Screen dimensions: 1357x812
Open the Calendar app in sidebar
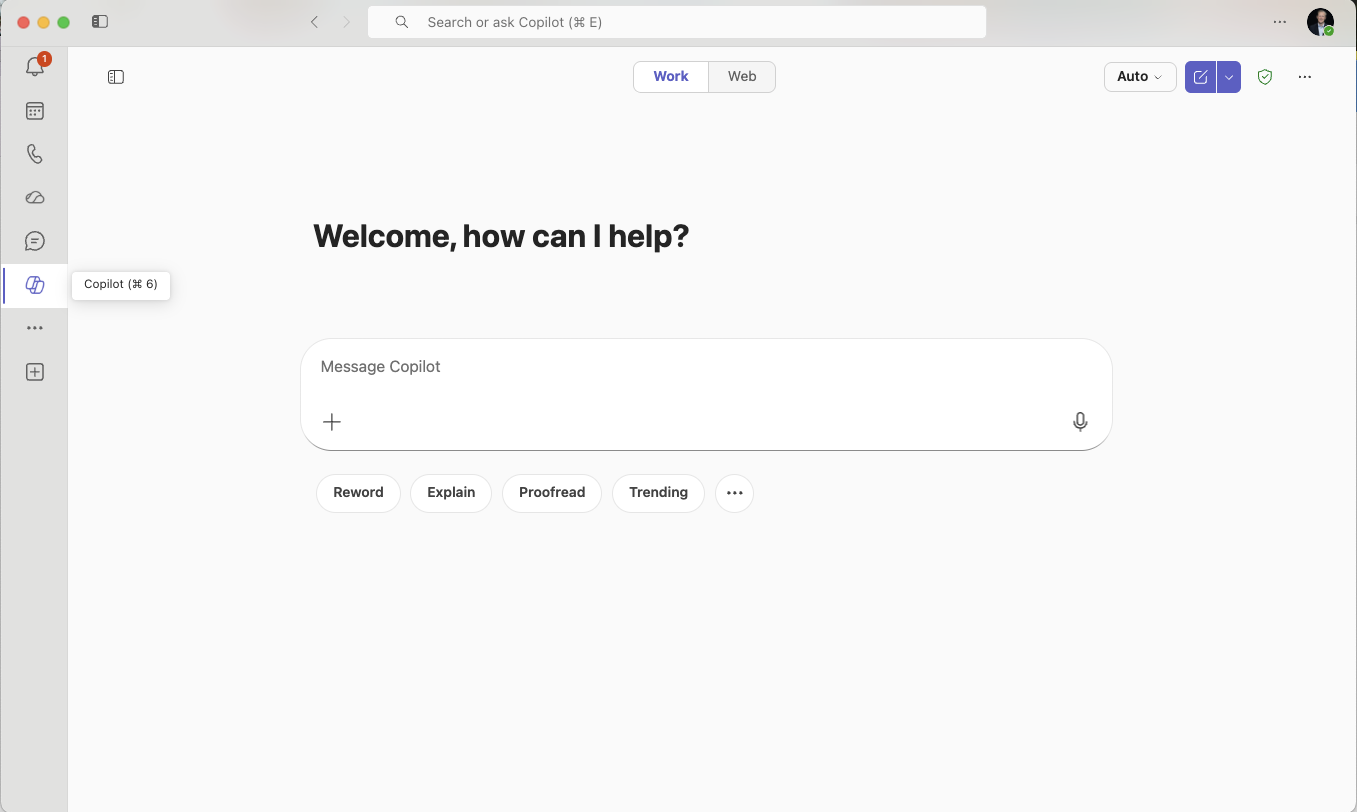point(35,111)
